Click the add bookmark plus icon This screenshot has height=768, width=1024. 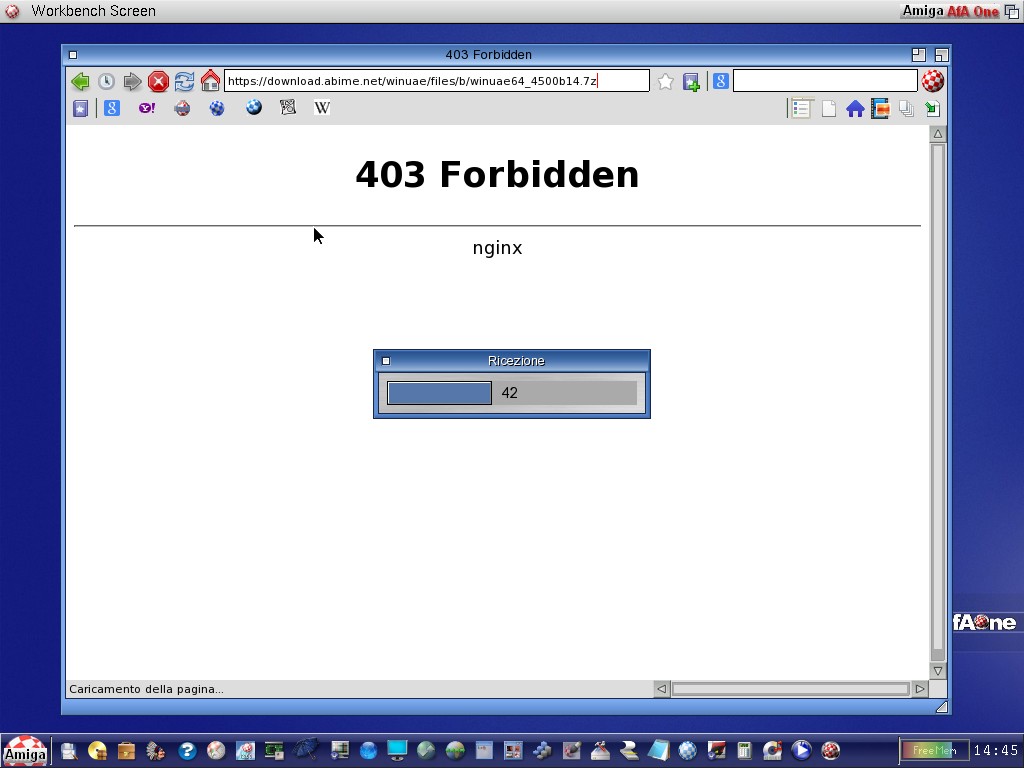(691, 82)
